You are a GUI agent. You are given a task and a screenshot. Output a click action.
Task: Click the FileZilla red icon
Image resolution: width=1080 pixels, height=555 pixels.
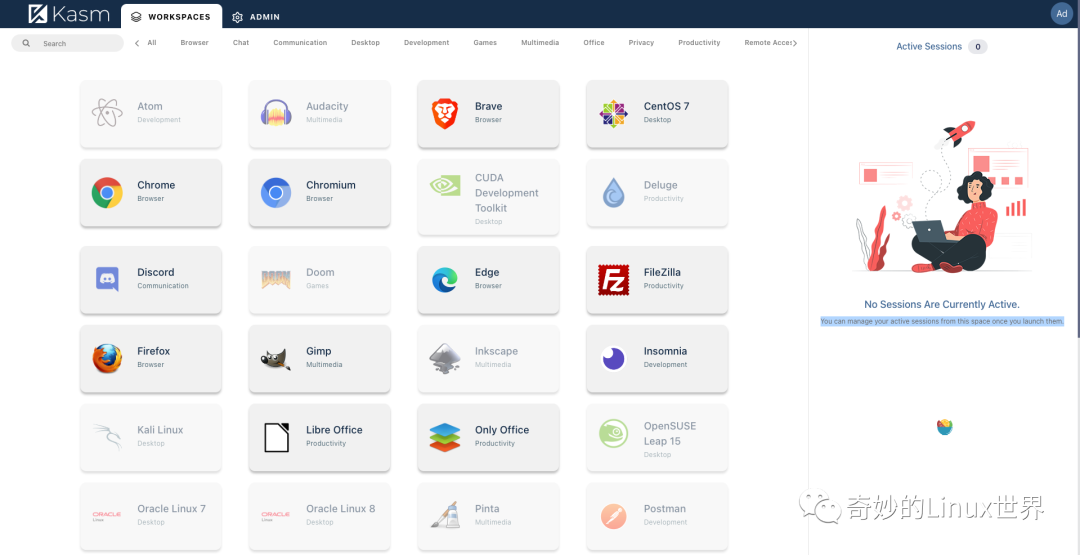pos(614,279)
